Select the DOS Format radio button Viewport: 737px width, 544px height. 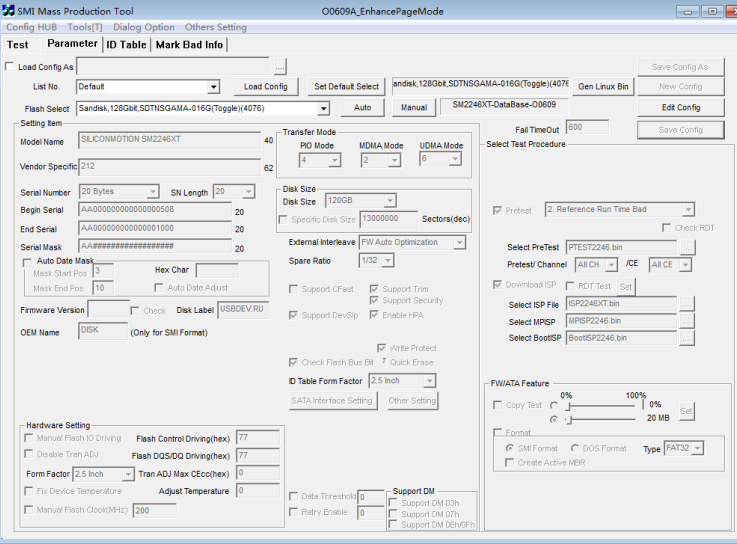coord(574,448)
